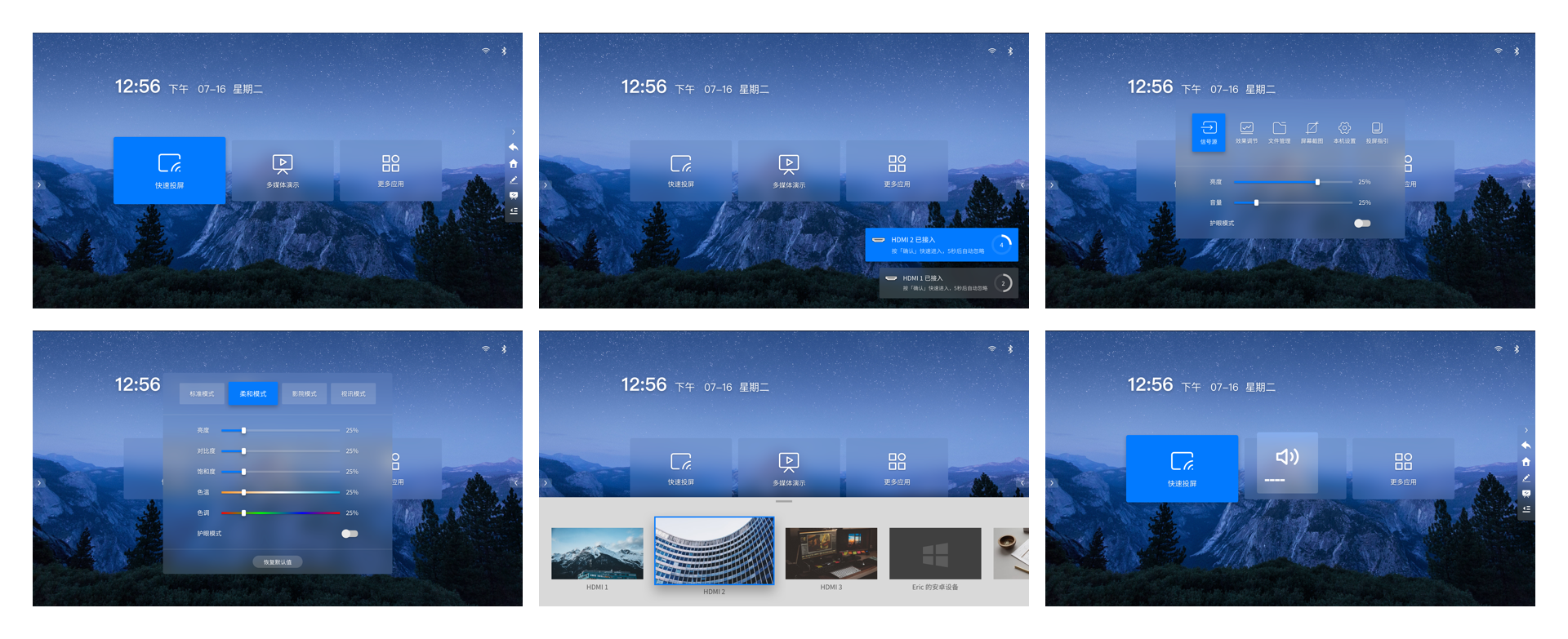The image size is (1568, 639).
Task: Open 更多应用 tile on top-left screen
Action: [x=390, y=171]
